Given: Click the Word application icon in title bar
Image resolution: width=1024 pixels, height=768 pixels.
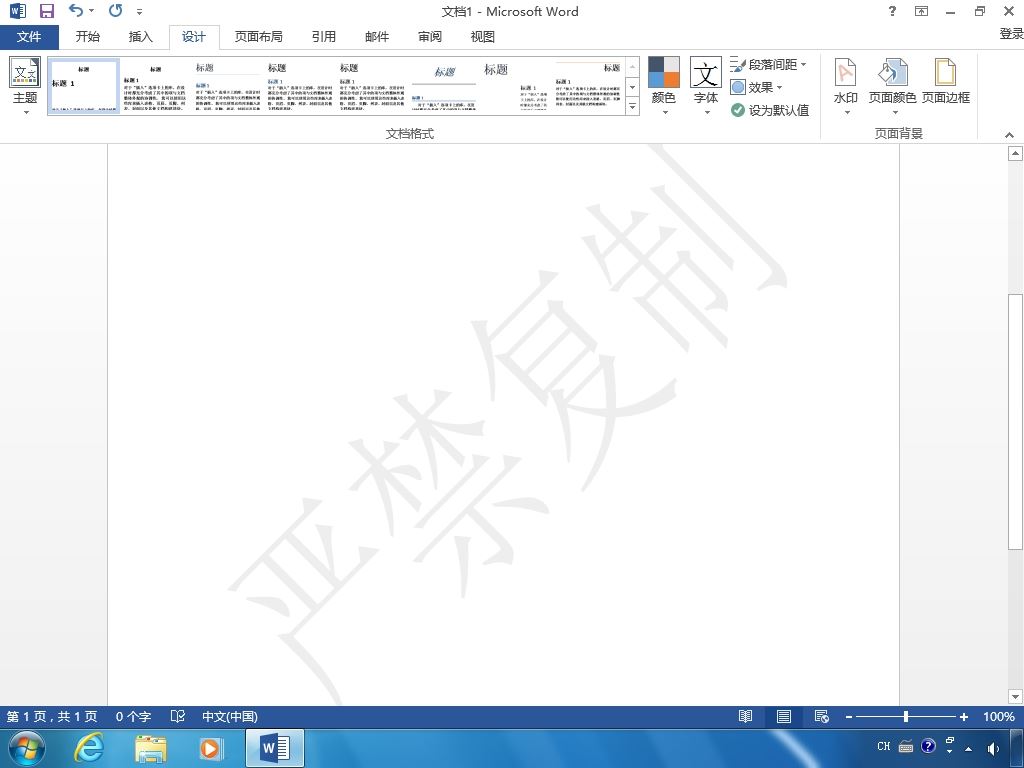Looking at the screenshot, I should [x=18, y=11].
